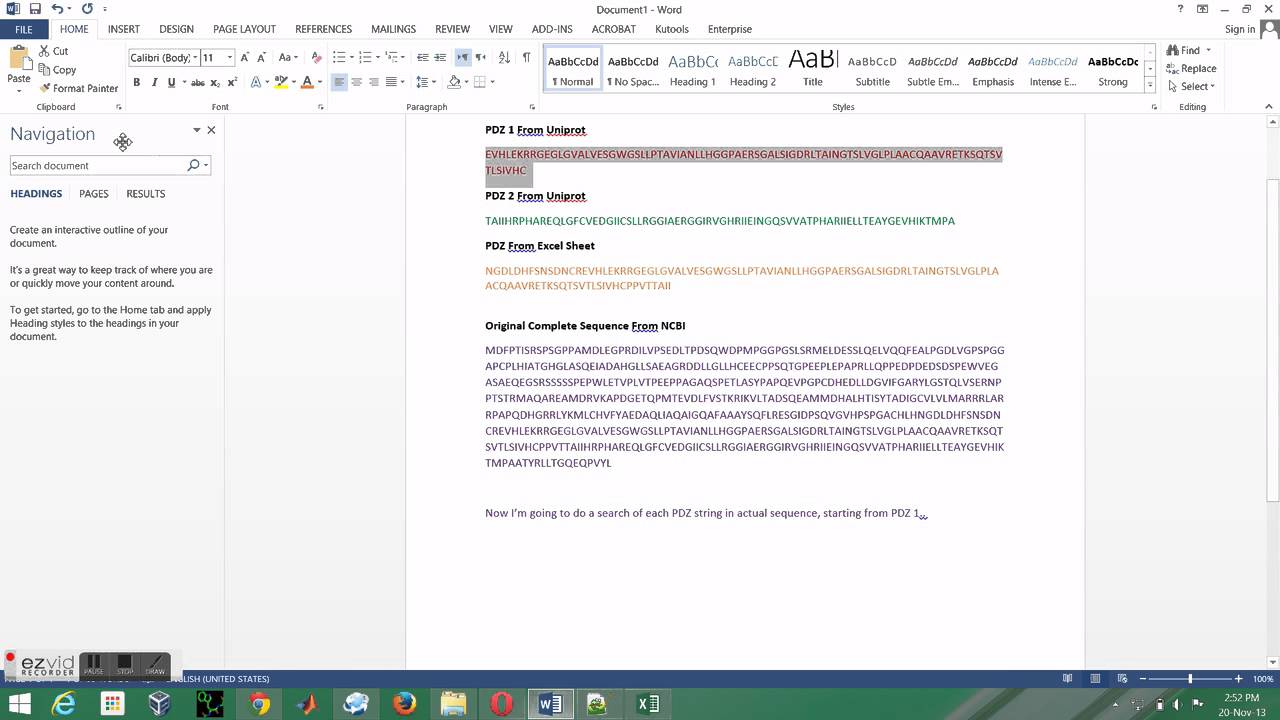Decrease paragraph indent

[x=422, y=58]
